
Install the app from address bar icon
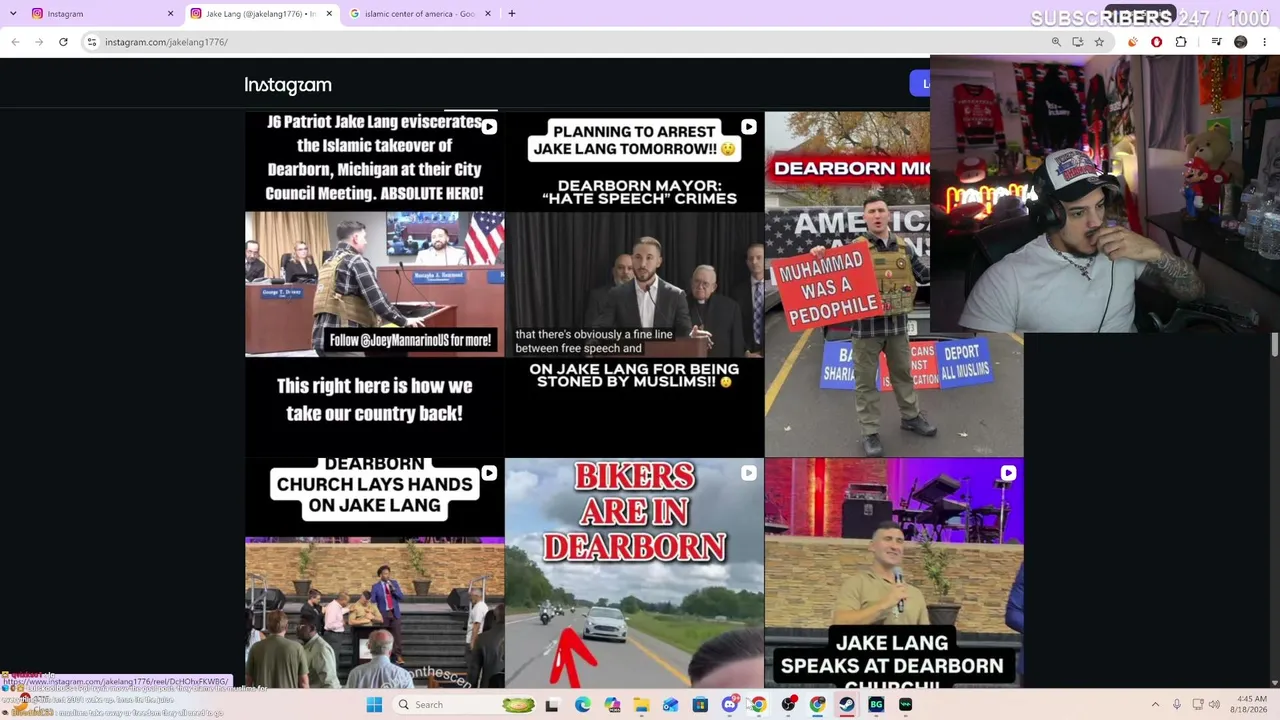click(x=1077, y=42)
